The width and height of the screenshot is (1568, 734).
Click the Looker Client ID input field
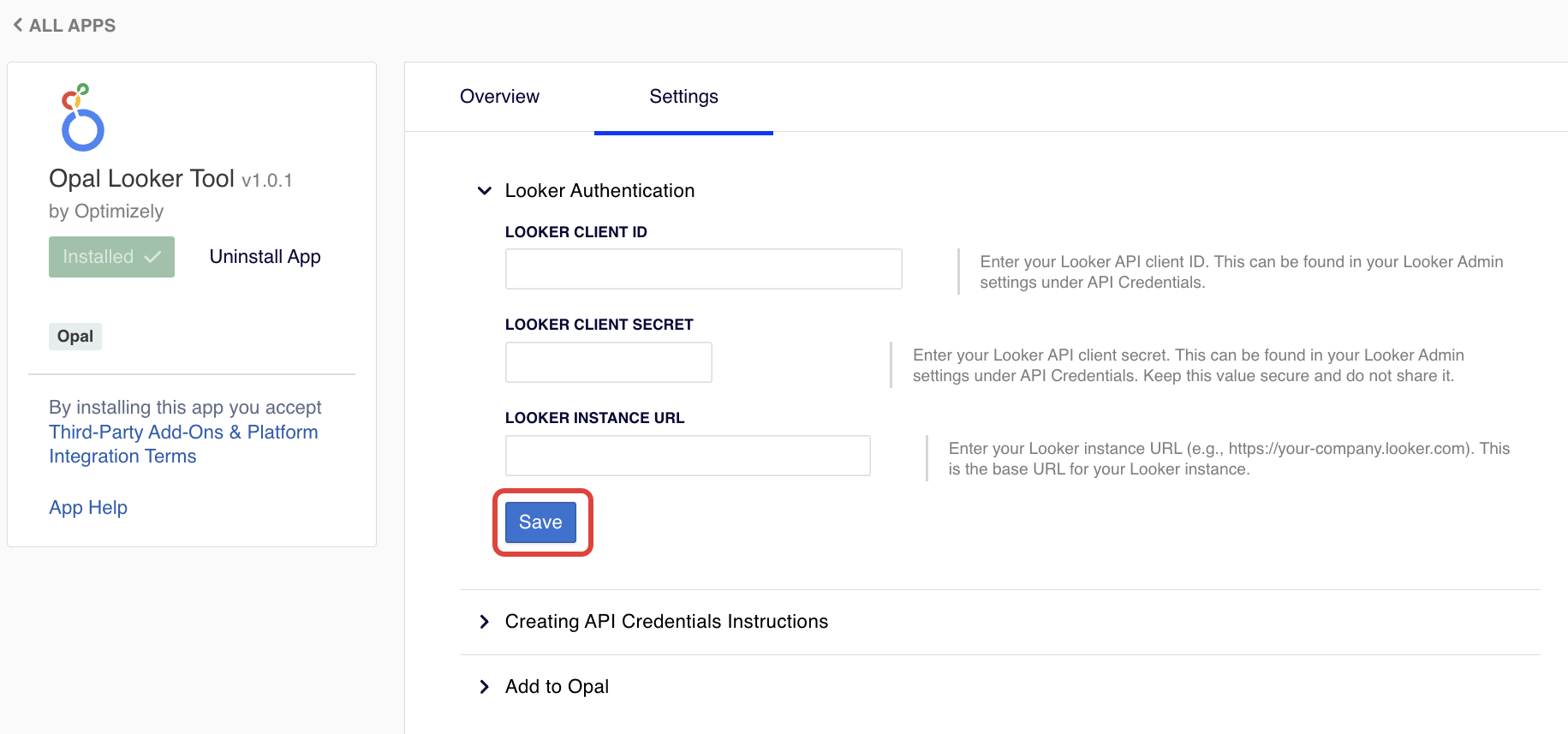click(x=702, y=269)
